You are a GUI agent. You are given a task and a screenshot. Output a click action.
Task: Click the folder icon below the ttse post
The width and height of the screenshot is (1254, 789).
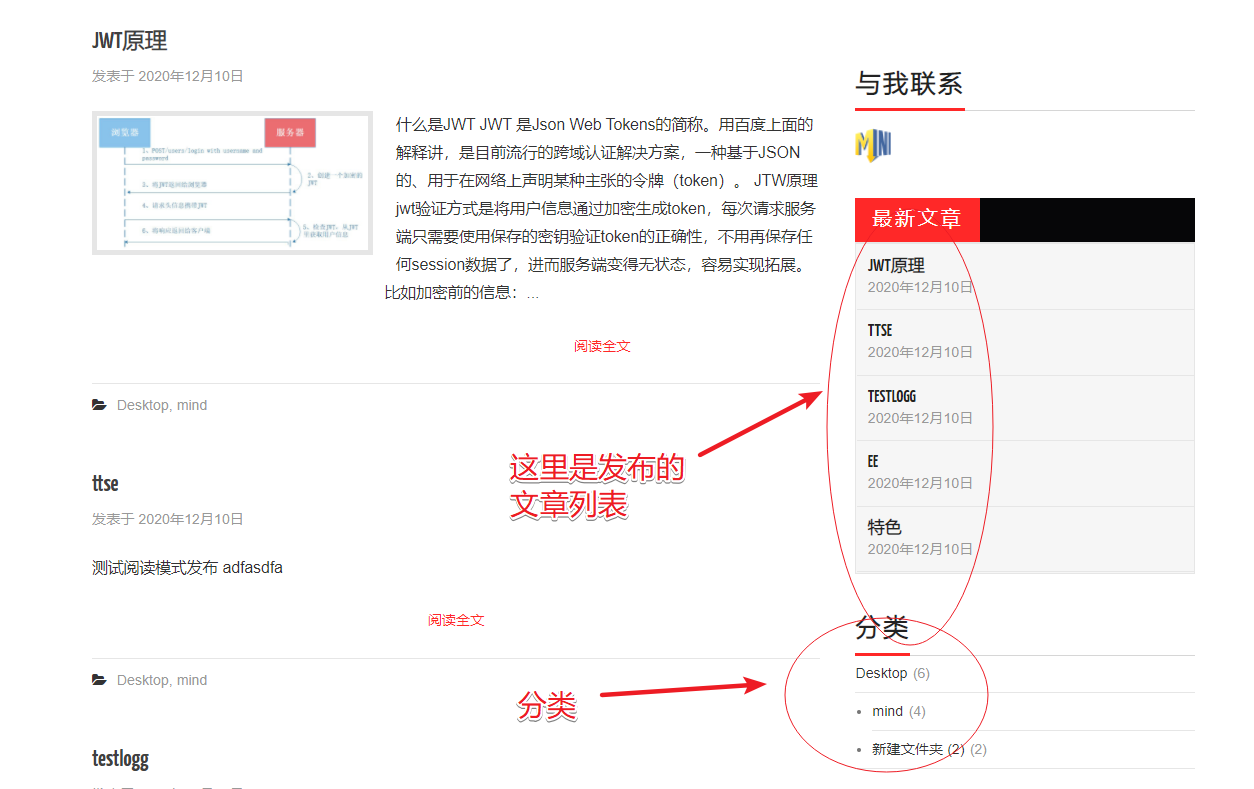[x=99, y=680]
